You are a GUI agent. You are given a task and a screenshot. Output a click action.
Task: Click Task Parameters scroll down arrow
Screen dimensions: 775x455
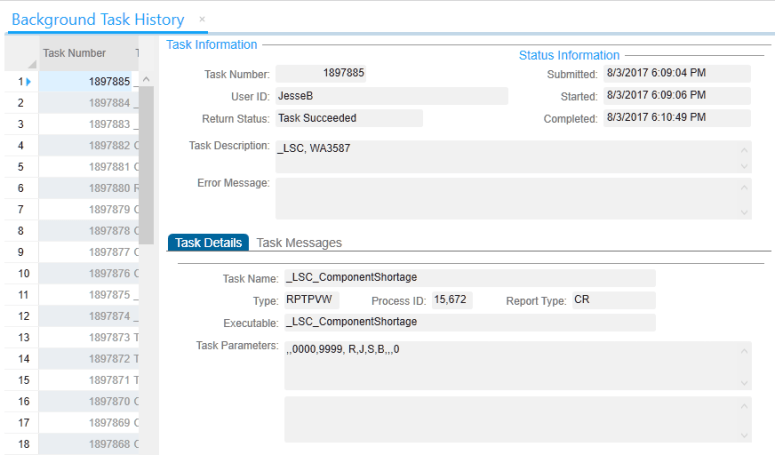coord(743,383)
